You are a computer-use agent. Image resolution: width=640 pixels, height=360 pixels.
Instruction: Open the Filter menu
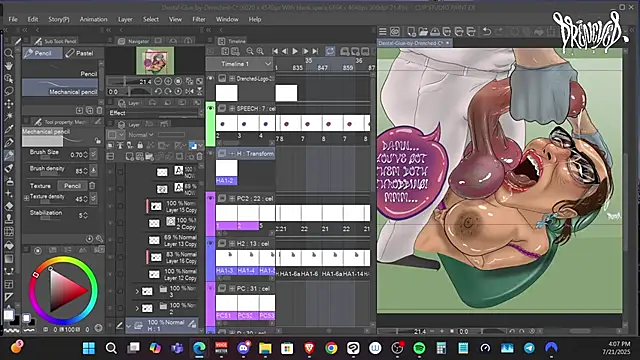pos(199,19)
